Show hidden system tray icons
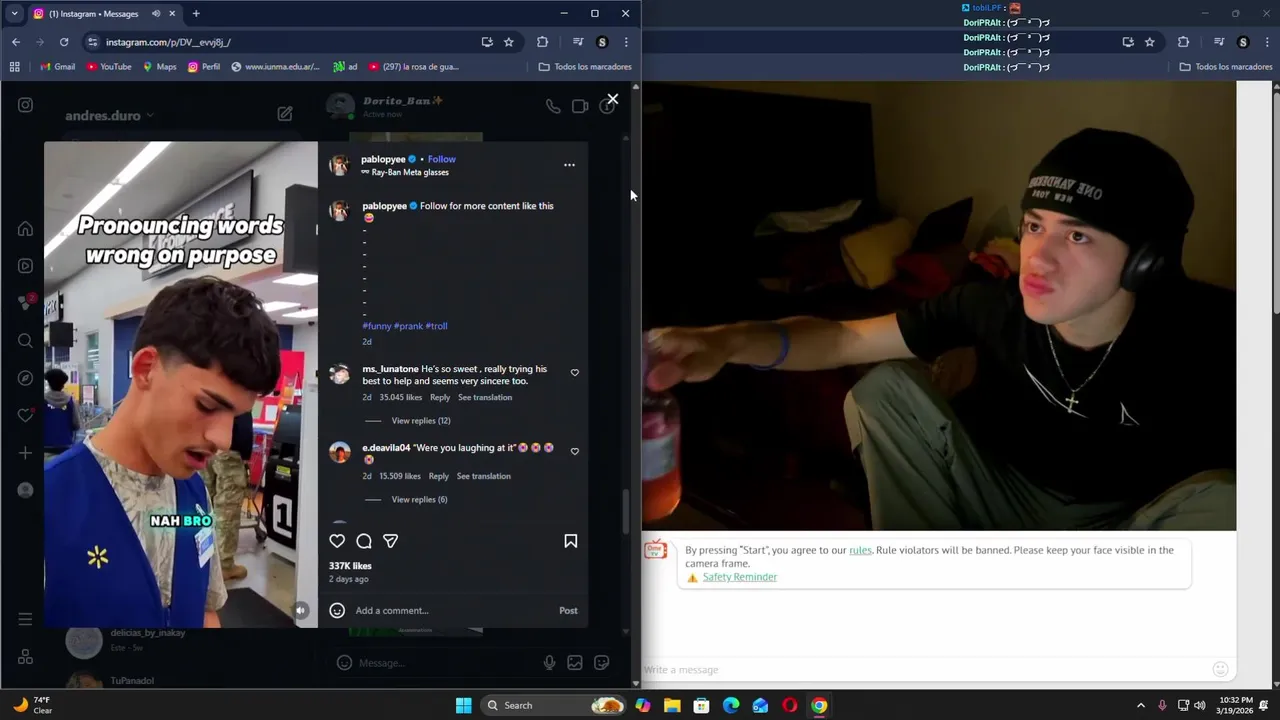 [1140, 705]
